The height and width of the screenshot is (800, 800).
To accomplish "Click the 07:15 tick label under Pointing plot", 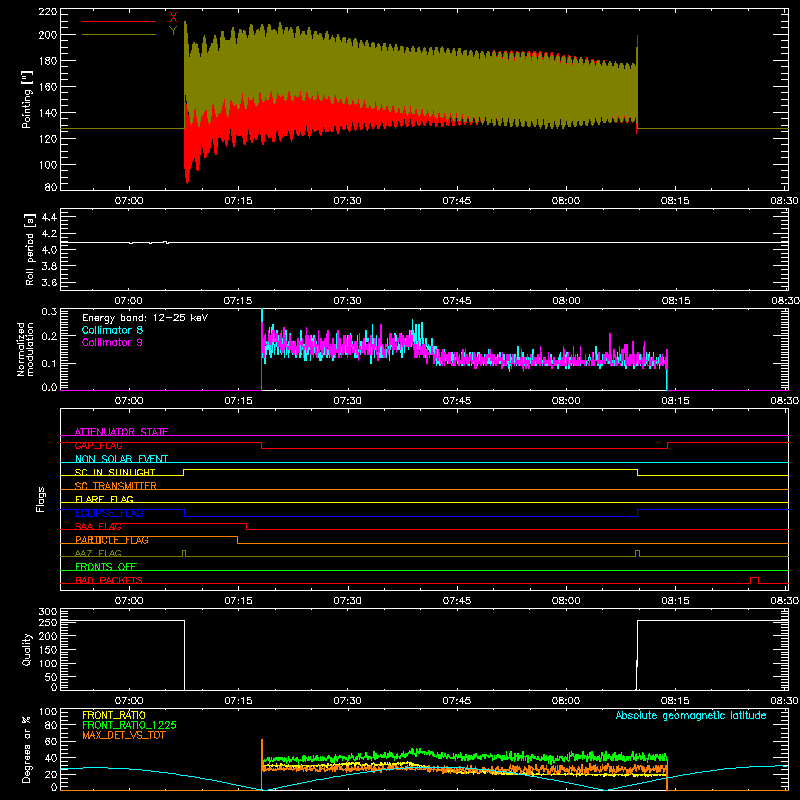I will 238,201.
